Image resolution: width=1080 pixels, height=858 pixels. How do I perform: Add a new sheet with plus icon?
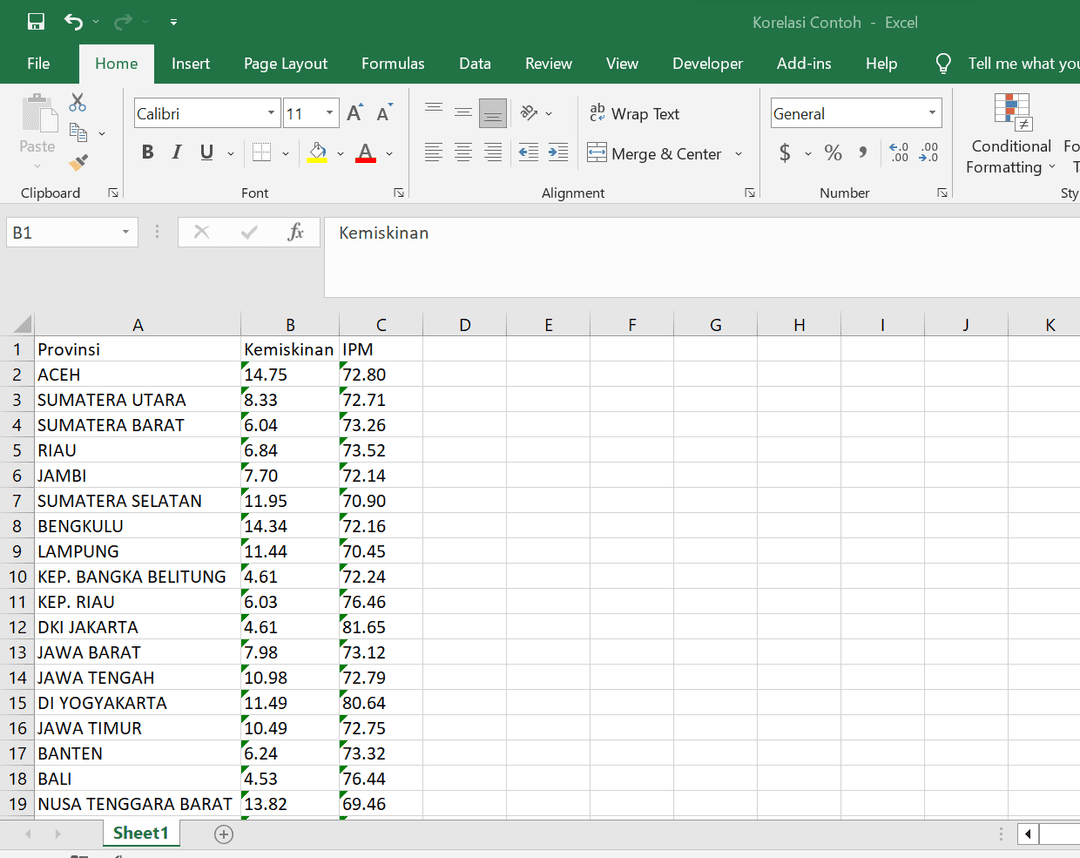223,834
